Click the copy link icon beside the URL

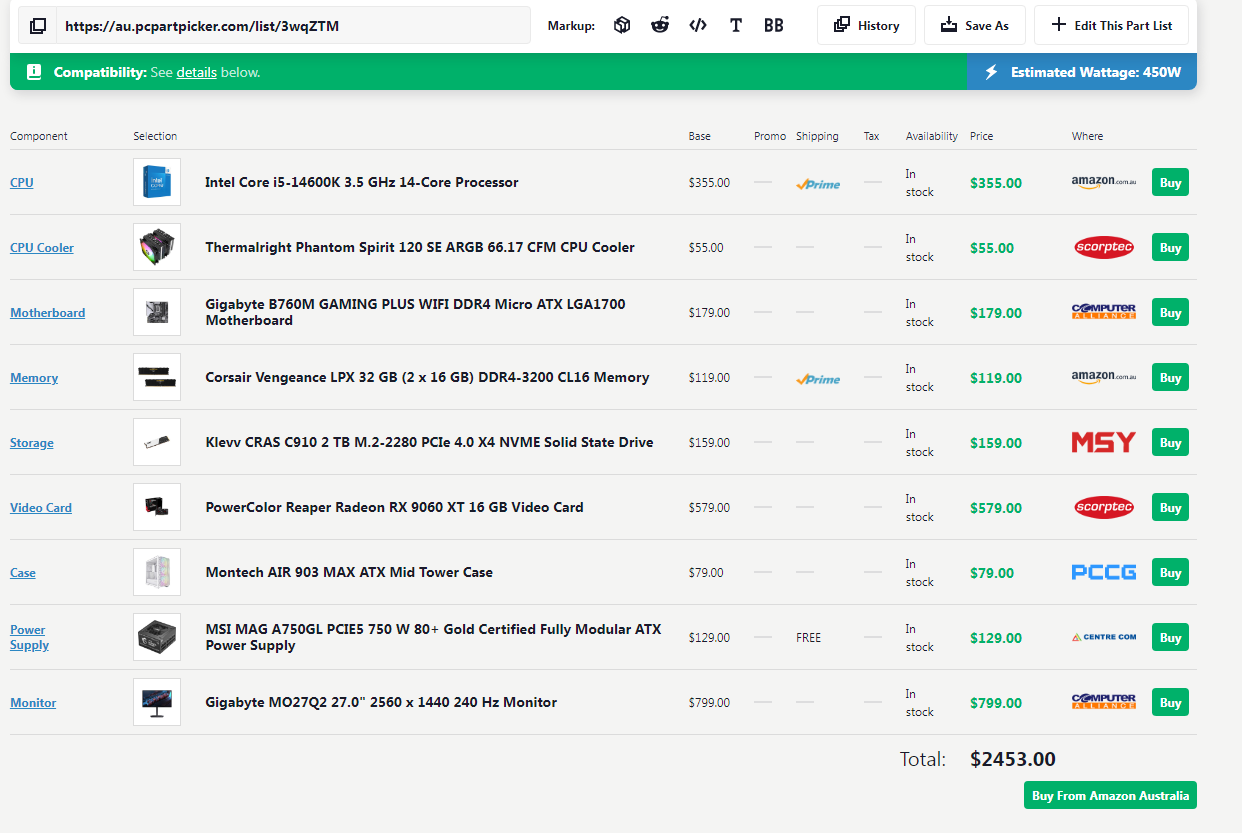tap(38, 26)
